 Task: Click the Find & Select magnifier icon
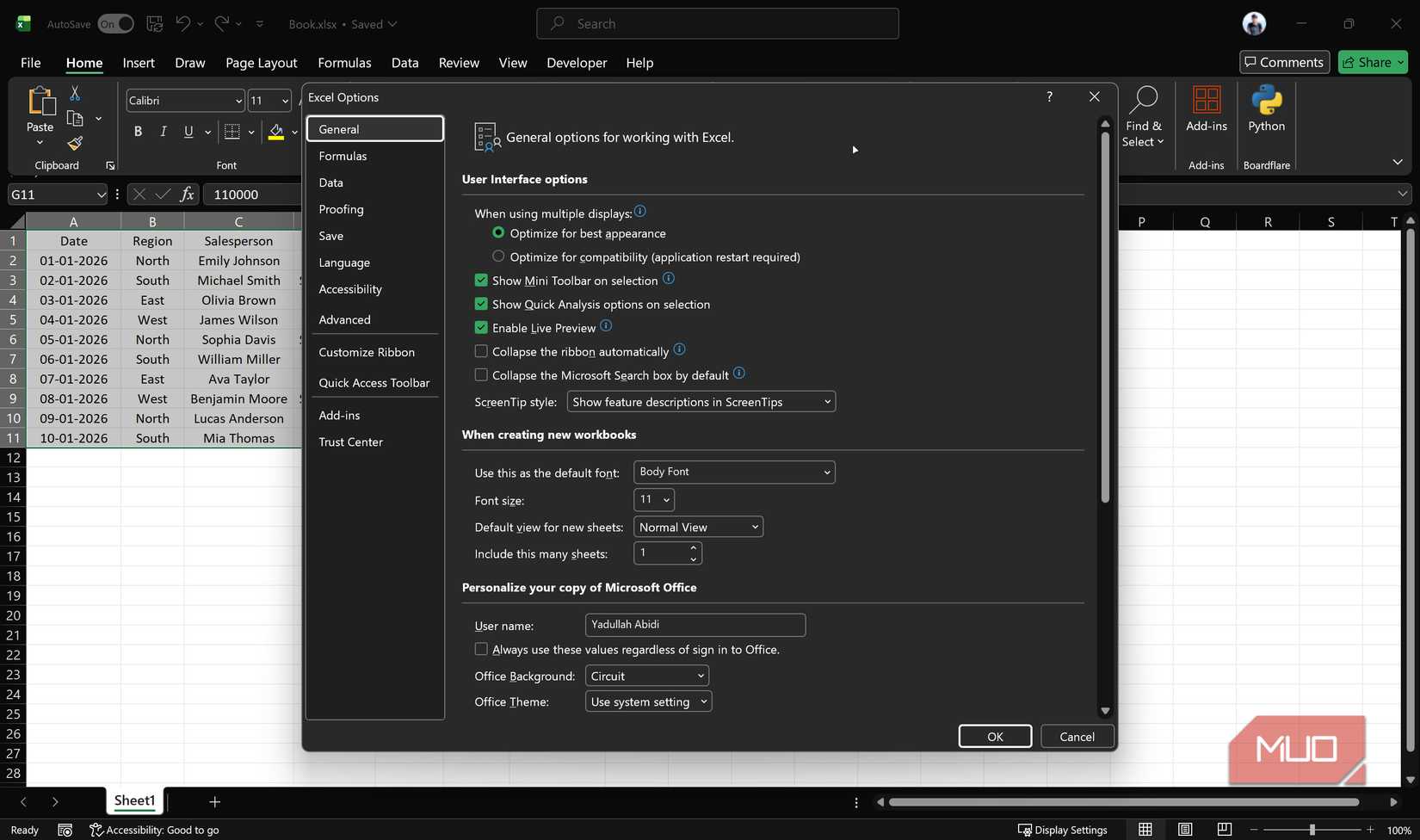(1143, 102)
